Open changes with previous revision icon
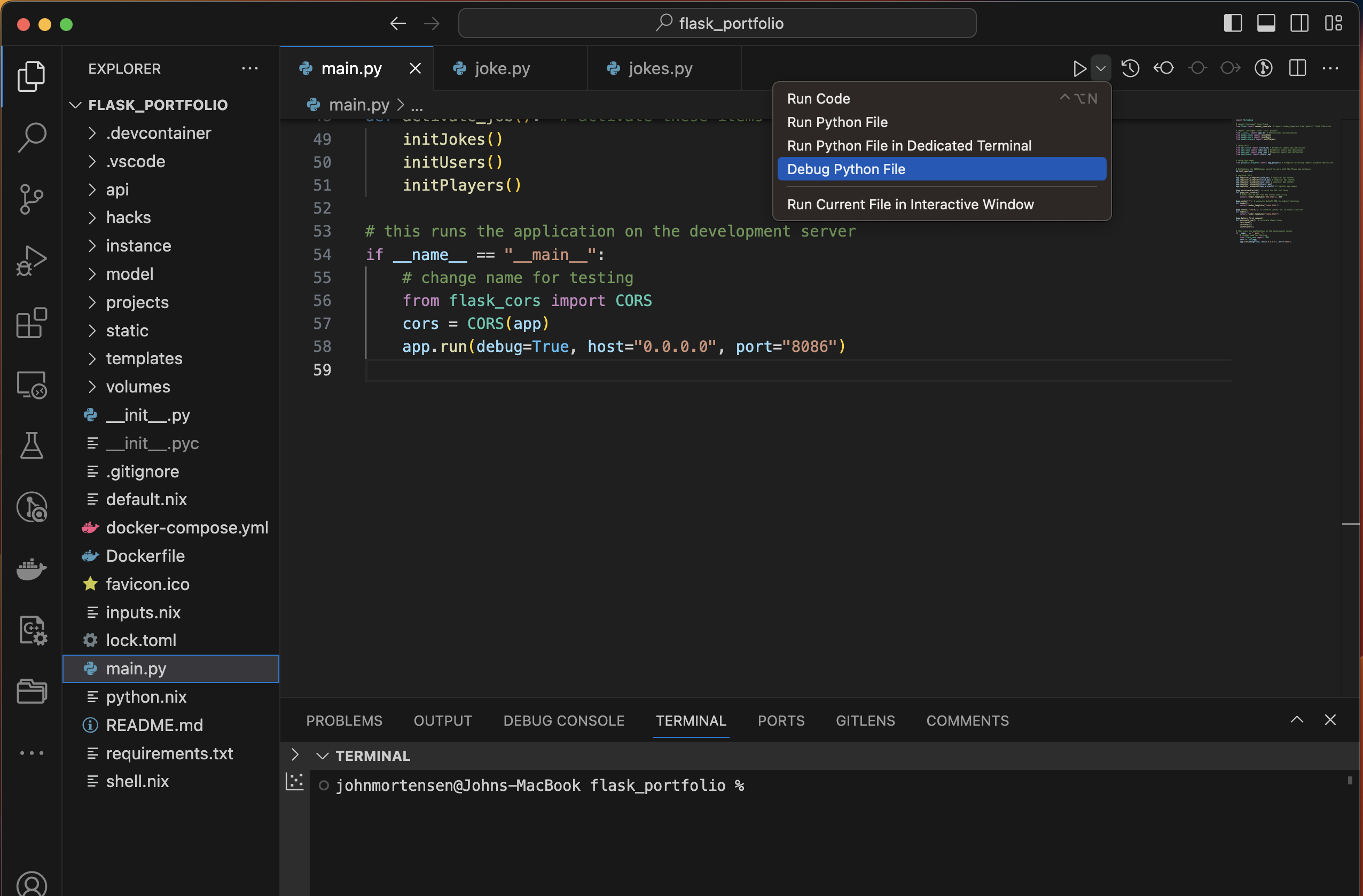This screenshot has width=1363, height=896. [1163, 69]
